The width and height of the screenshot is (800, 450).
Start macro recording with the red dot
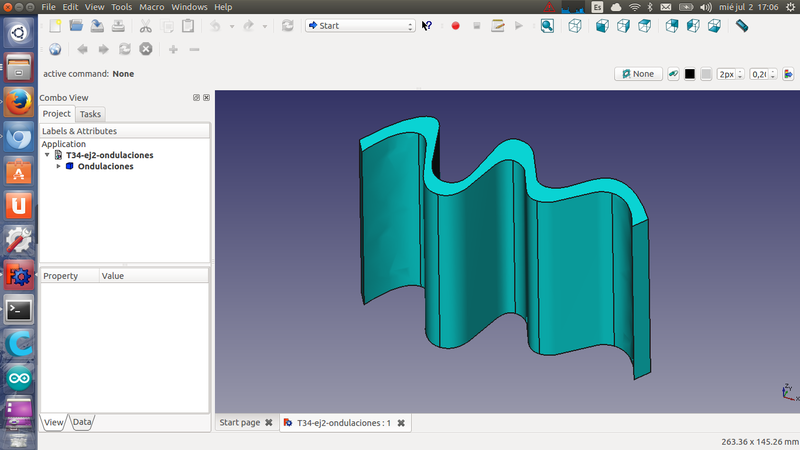pyautogui.click(x=455, y=26)
